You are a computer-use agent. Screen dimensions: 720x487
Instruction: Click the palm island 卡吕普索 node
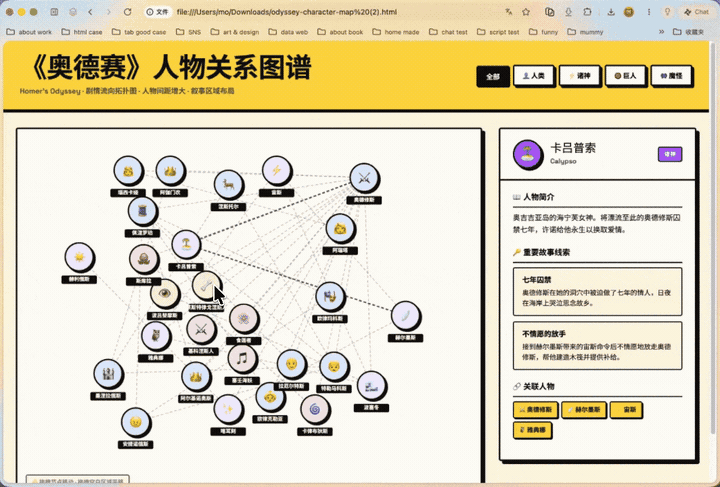(x=186, y=245)
